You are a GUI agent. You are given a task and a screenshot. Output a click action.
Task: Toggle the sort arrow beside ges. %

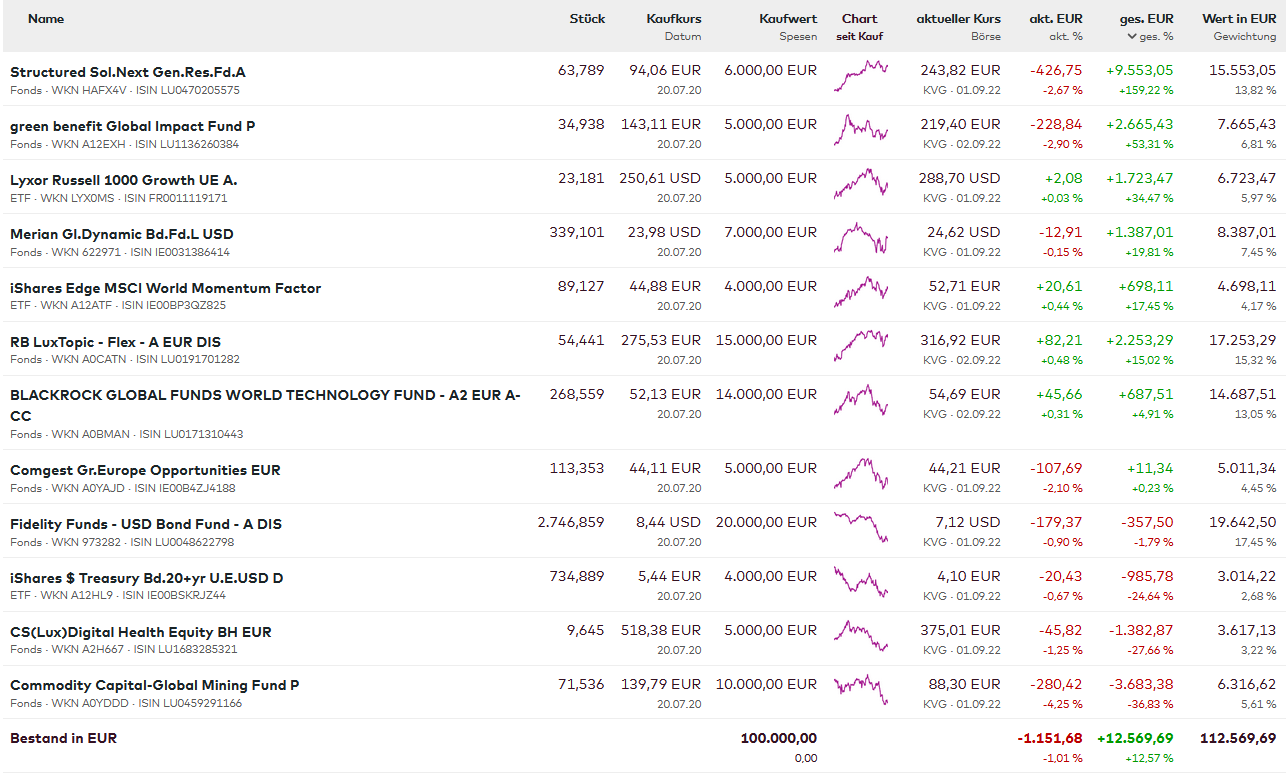tap(1131, 37)
